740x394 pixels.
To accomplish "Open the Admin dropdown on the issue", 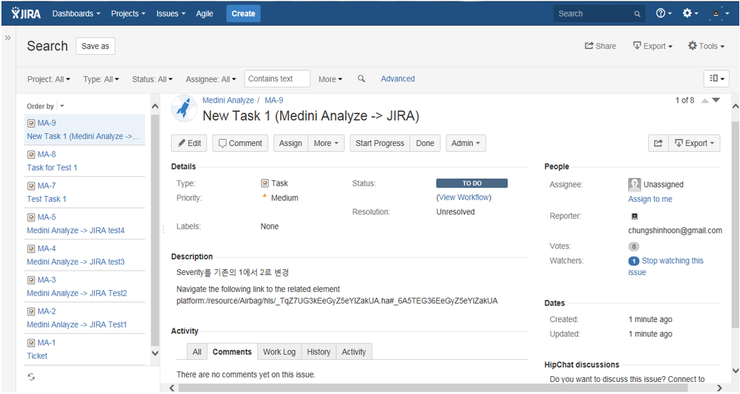I will pos(465,143).
